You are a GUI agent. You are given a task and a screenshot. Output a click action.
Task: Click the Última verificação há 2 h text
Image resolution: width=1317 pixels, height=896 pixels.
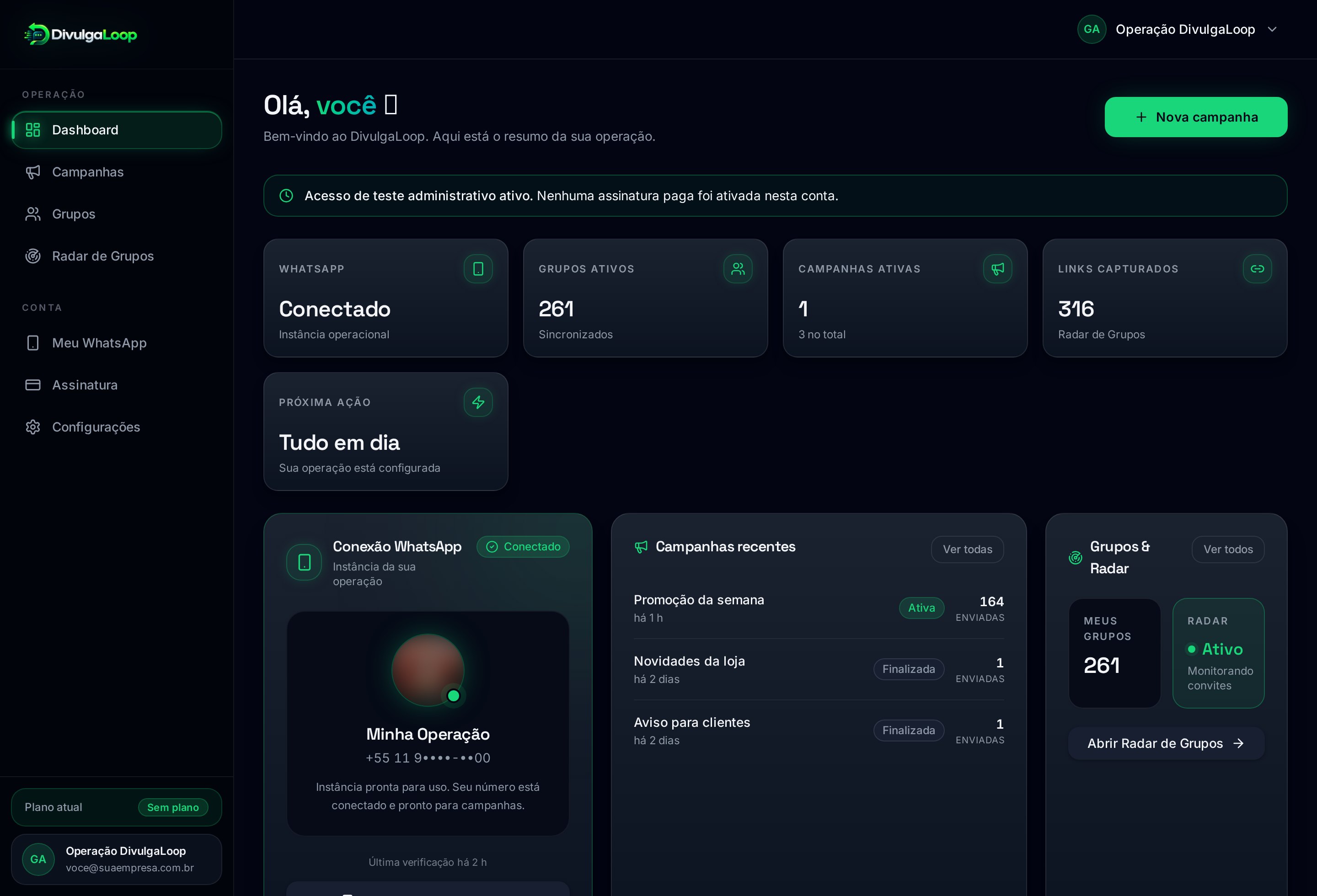click(x=428, y=862)
